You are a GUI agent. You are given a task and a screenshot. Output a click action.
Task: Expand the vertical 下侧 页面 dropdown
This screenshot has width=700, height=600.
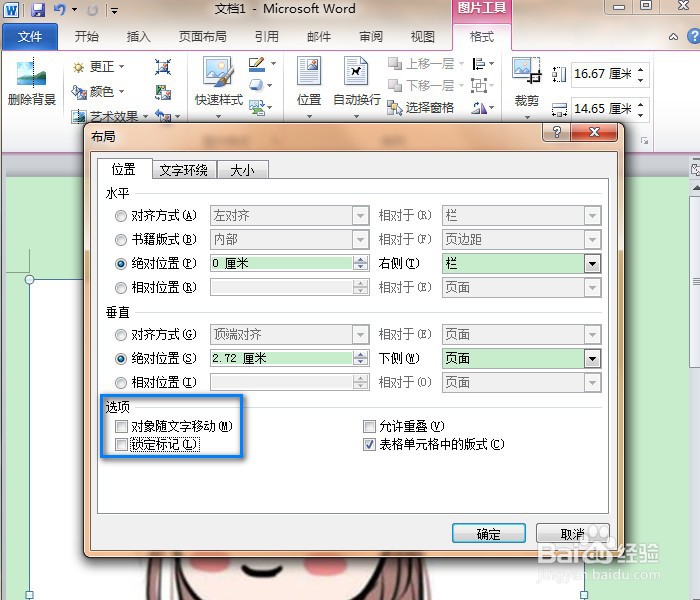(592, 358)
